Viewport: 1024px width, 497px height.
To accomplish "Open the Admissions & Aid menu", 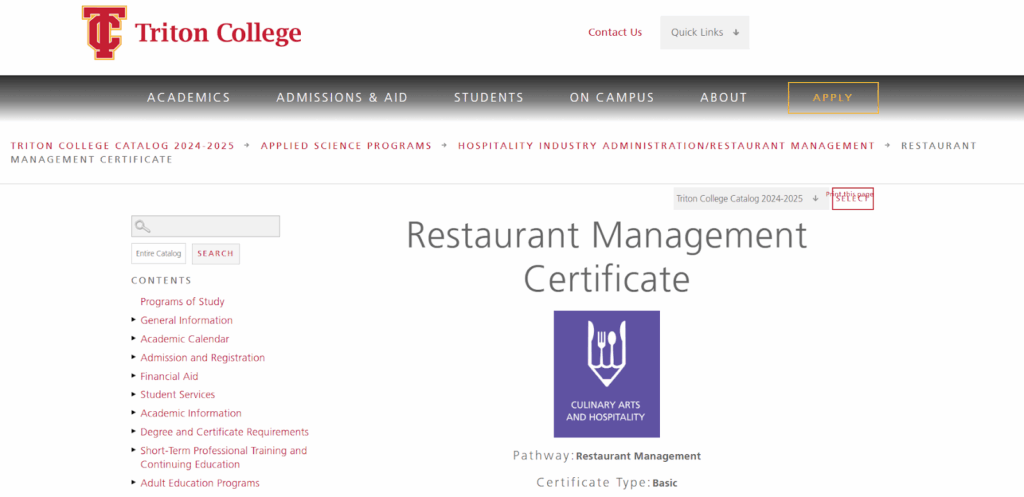I will [342, 98].
